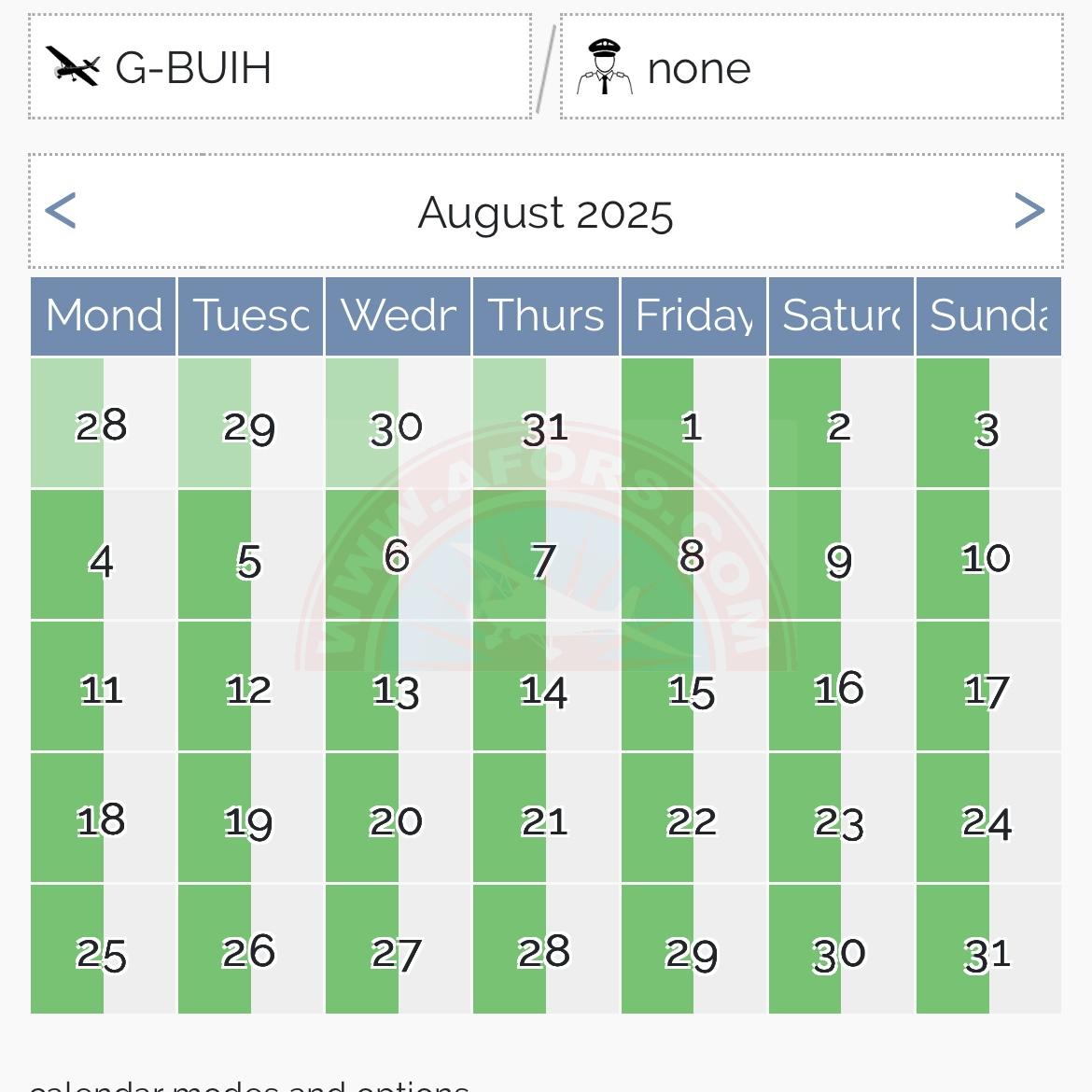Click the calendar modes and options text
The width and height of the screenshot is (1092, 1092).
249,1085
